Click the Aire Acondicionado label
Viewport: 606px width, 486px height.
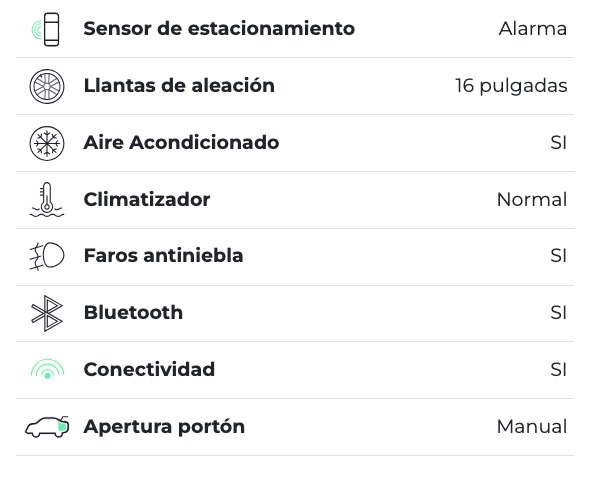[181, 143]
